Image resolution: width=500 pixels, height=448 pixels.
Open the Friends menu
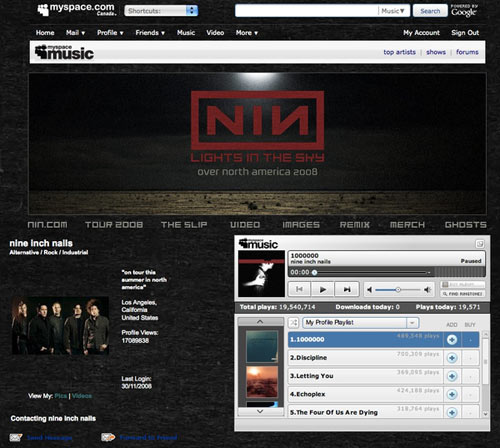[x=150, y=33]
